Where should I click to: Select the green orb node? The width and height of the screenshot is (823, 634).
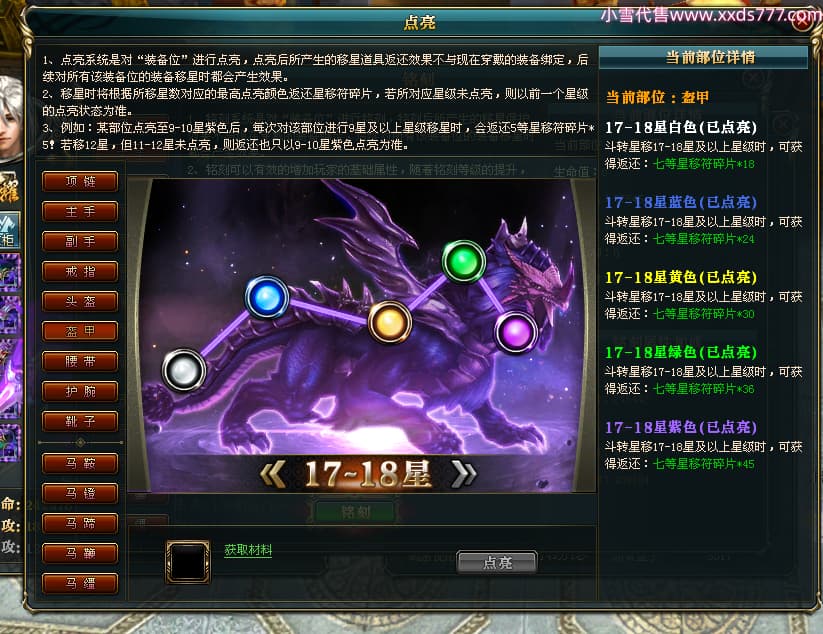(x=463, y=261)
